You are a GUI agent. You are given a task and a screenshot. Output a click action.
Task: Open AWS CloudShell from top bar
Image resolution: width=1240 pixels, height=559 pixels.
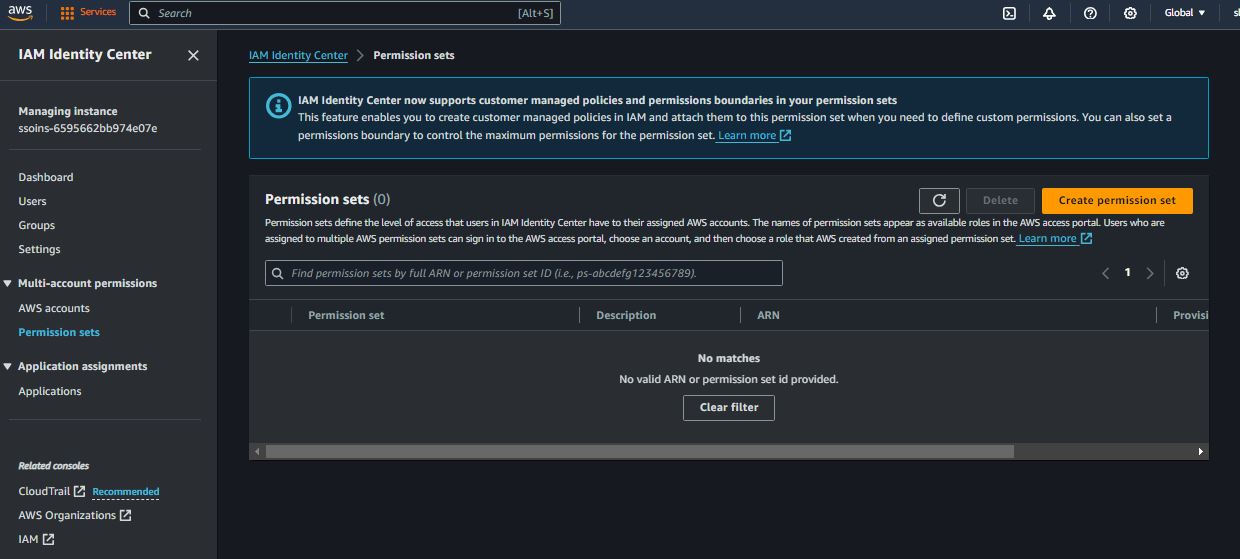(1009, 13)
